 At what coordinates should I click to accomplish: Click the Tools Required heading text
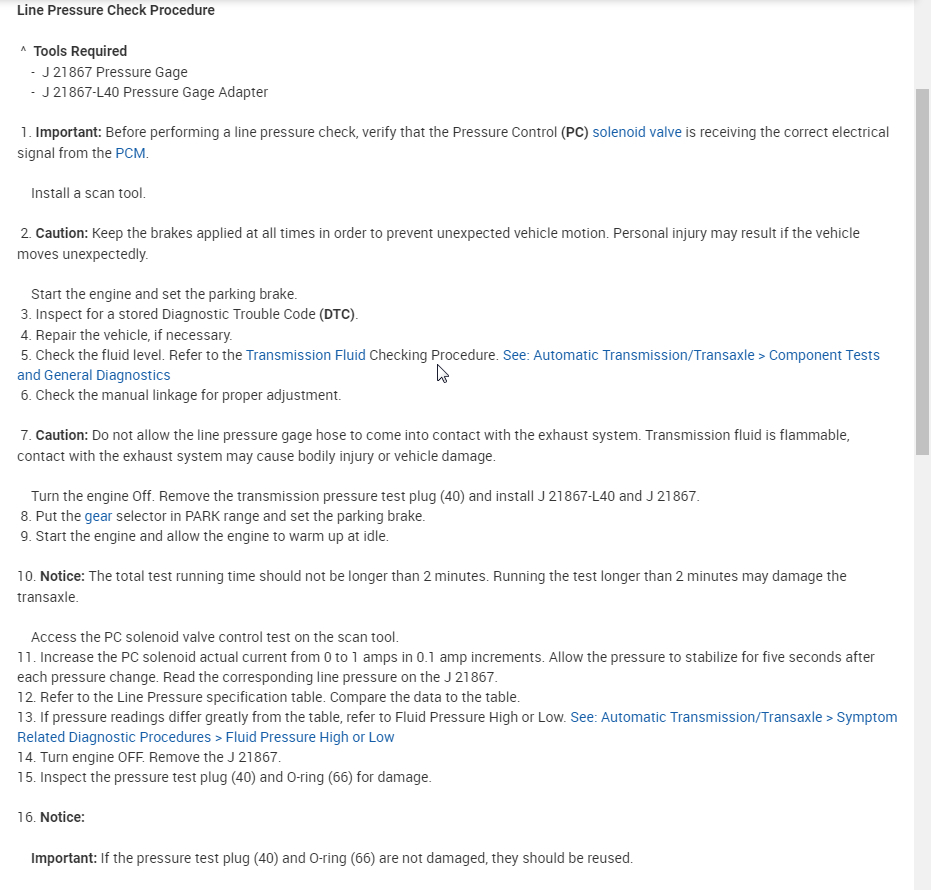(x=80, y=51)
